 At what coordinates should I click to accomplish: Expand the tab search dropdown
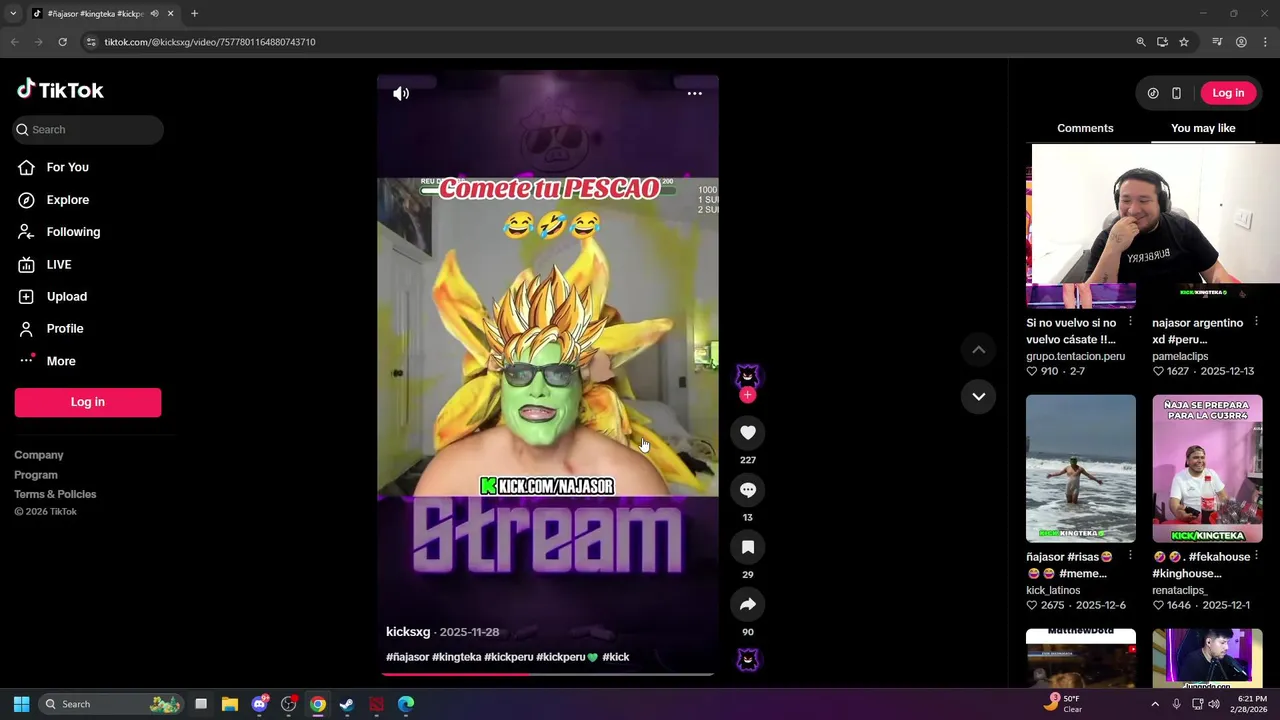[13, 14]
